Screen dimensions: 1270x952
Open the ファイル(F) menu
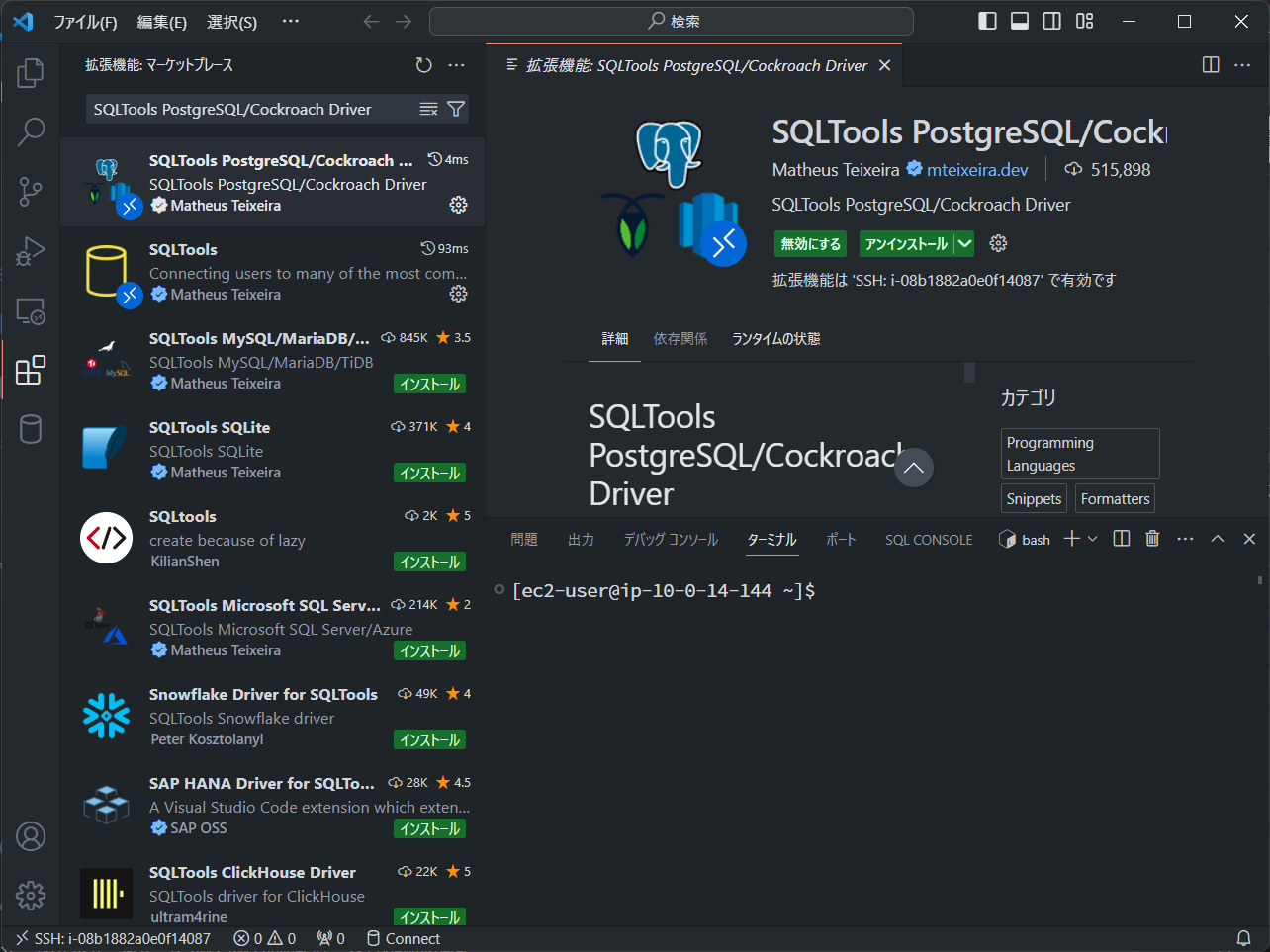85,22
